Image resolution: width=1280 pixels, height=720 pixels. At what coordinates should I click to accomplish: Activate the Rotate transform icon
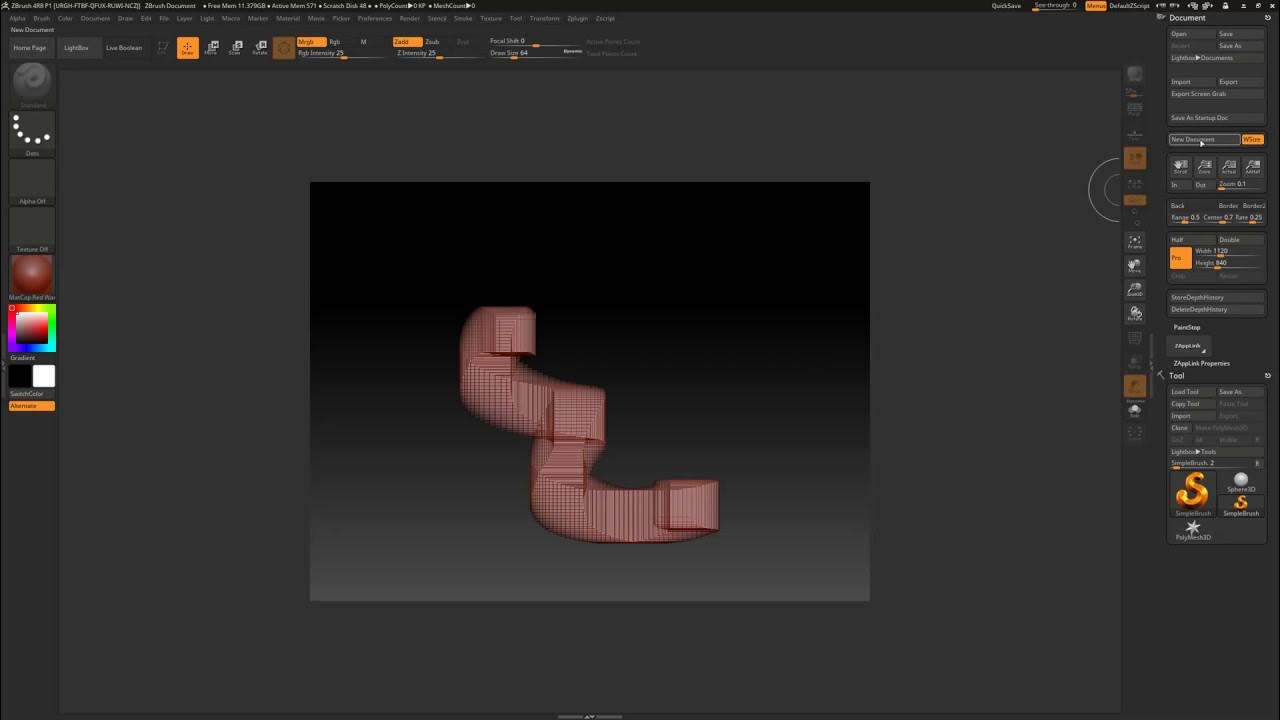(259, 48)
